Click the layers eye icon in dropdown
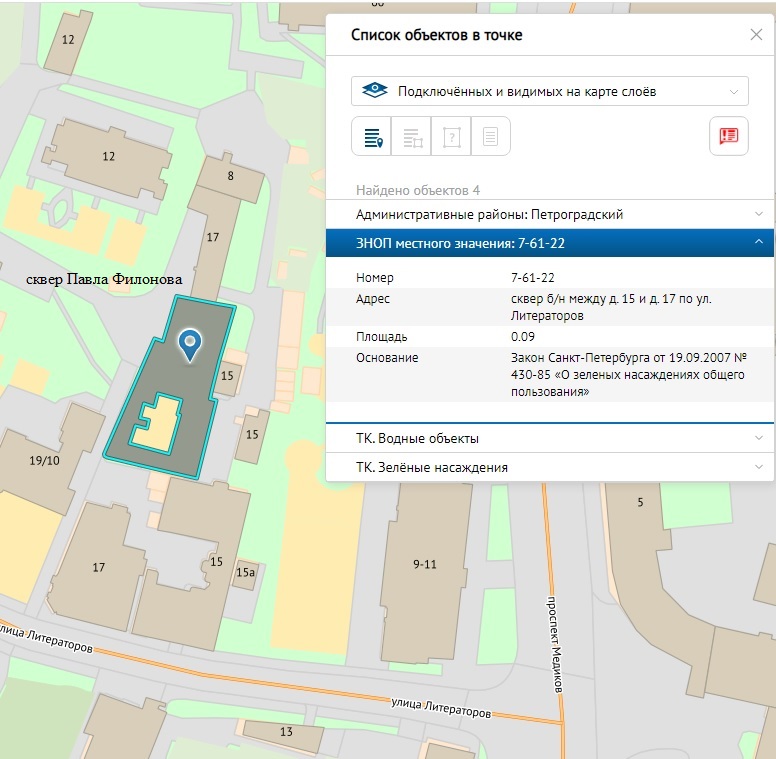This screenshot has height=759, width=776. coord(374,91)
